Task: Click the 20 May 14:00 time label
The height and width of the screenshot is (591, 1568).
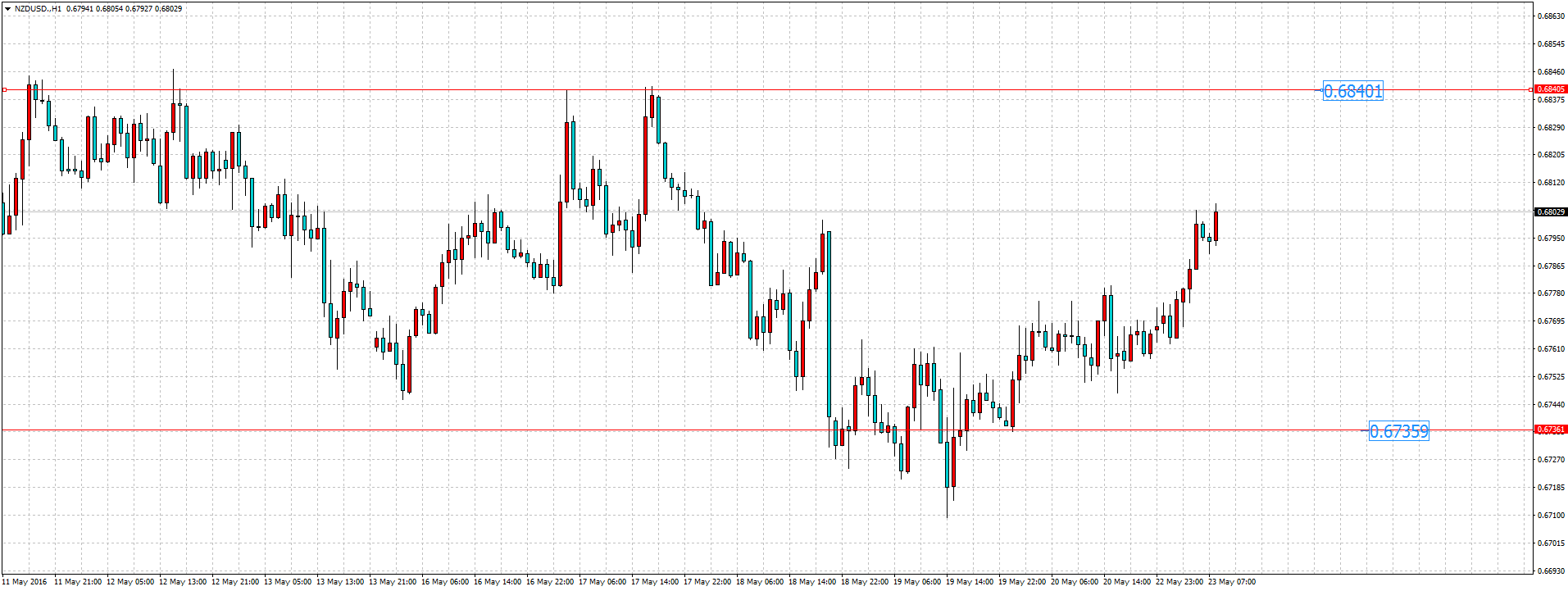Action: [x=1127, y=582]
